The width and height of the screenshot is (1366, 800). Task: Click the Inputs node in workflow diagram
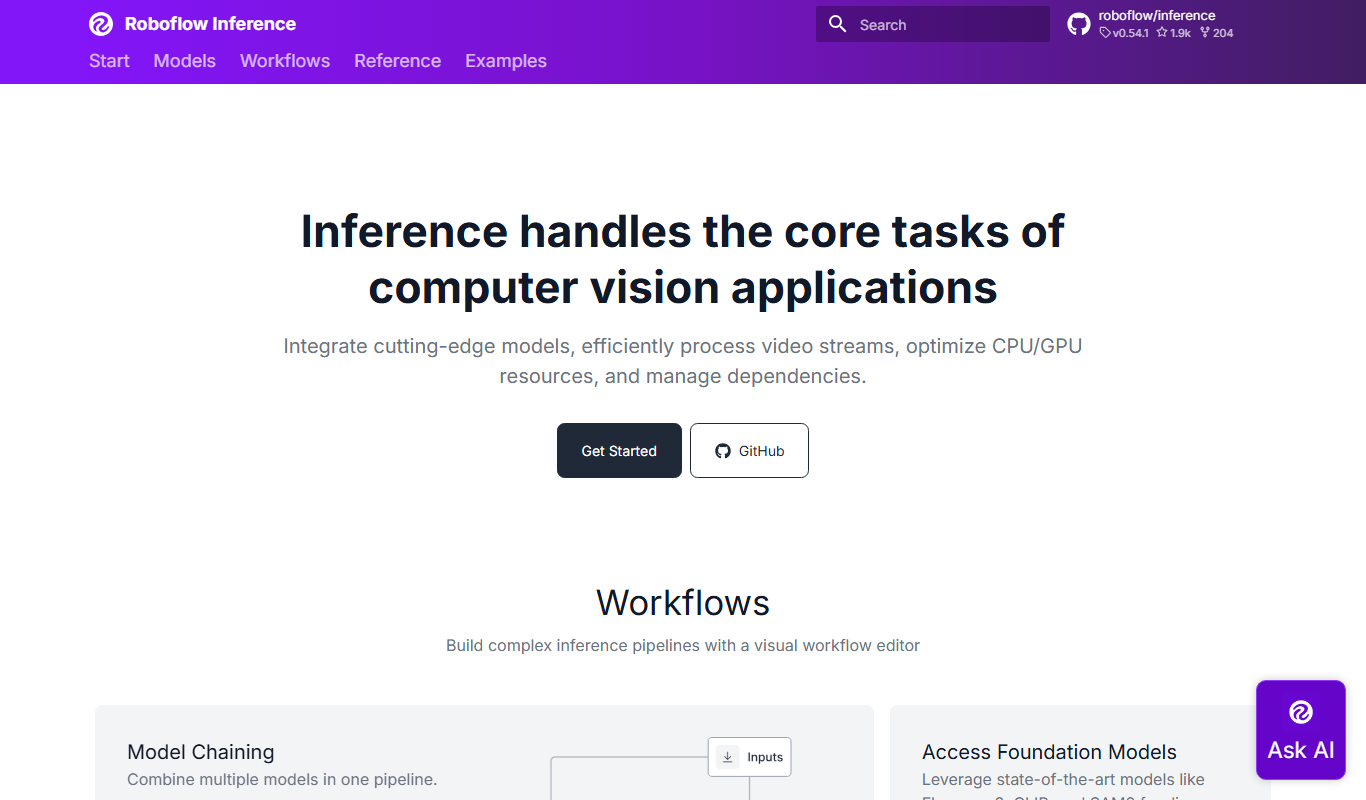pos(750,757)
